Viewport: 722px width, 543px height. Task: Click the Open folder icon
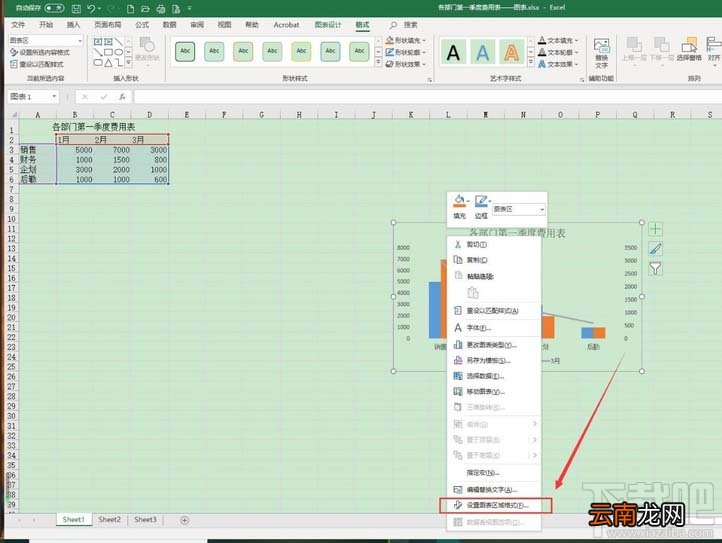click(x=146, y=8)
